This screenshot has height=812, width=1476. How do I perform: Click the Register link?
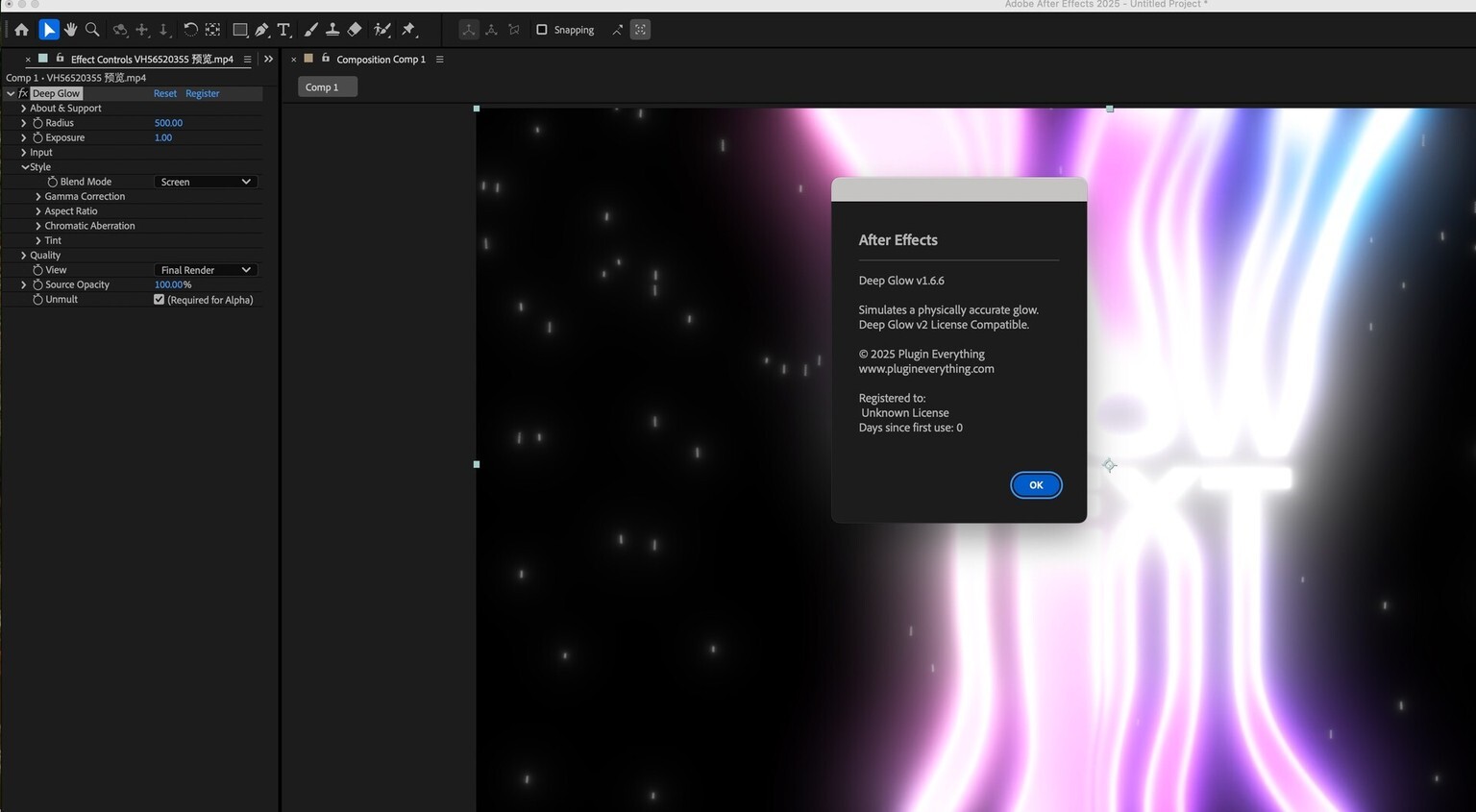pyautogui.click(x=203, y=93)
